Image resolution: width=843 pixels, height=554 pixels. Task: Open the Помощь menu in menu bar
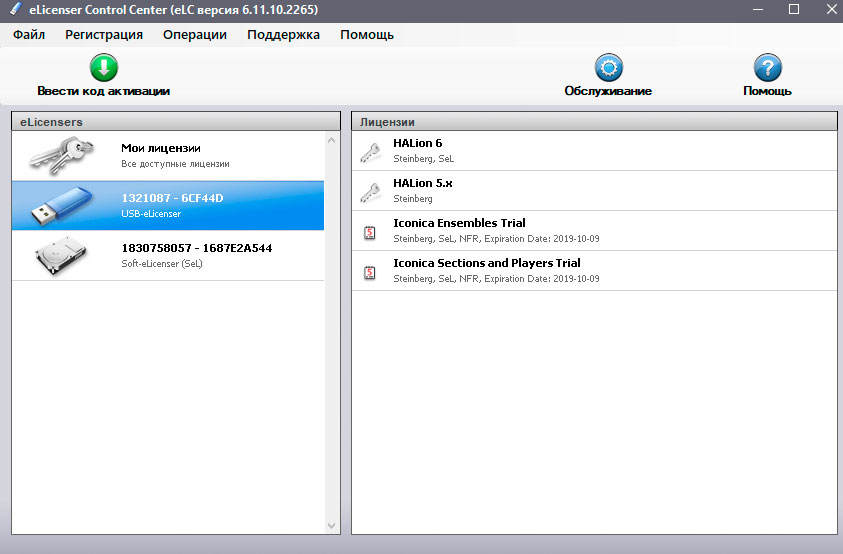367,35
